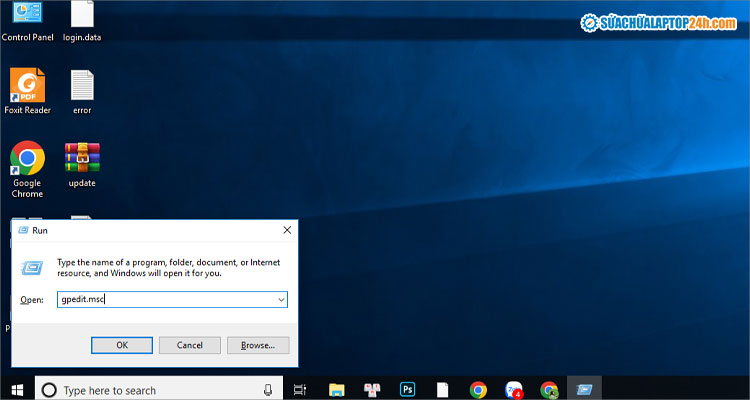Close the Run dialog with X

click(287, 230)
